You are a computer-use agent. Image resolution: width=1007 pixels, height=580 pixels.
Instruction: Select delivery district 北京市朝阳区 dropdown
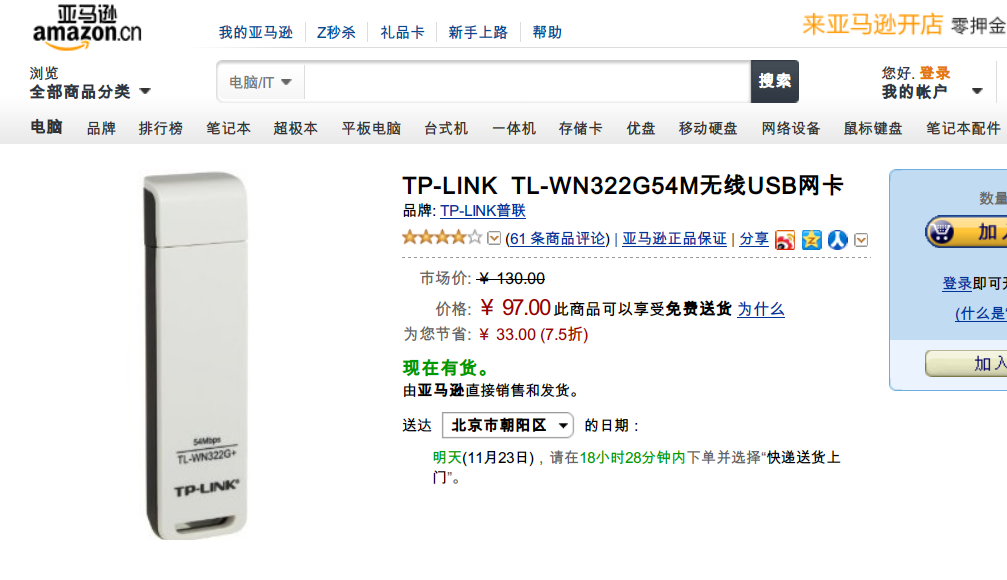coord(508,425)
